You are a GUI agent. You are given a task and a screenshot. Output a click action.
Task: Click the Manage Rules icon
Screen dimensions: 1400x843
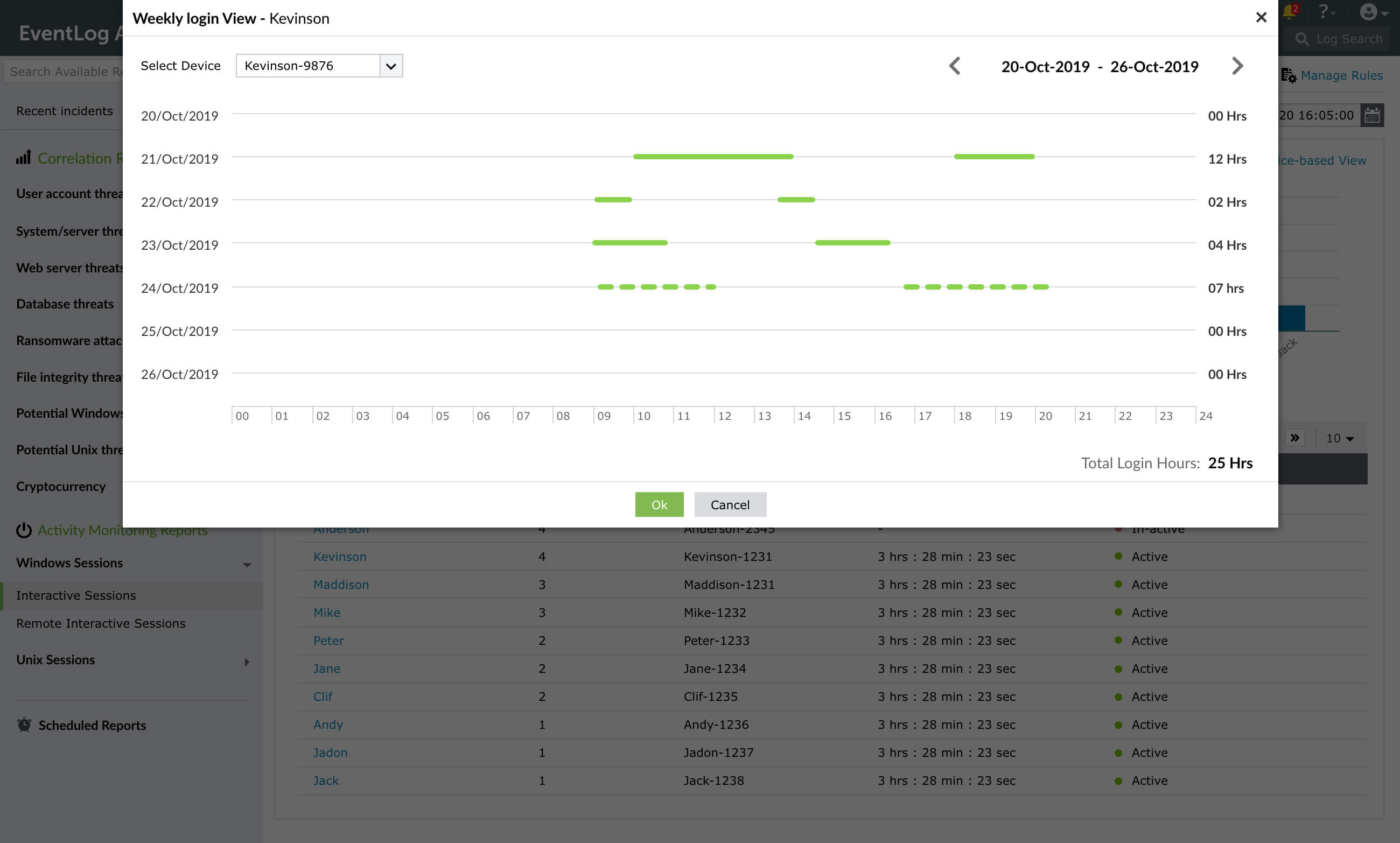click(x=1288, y=75)
